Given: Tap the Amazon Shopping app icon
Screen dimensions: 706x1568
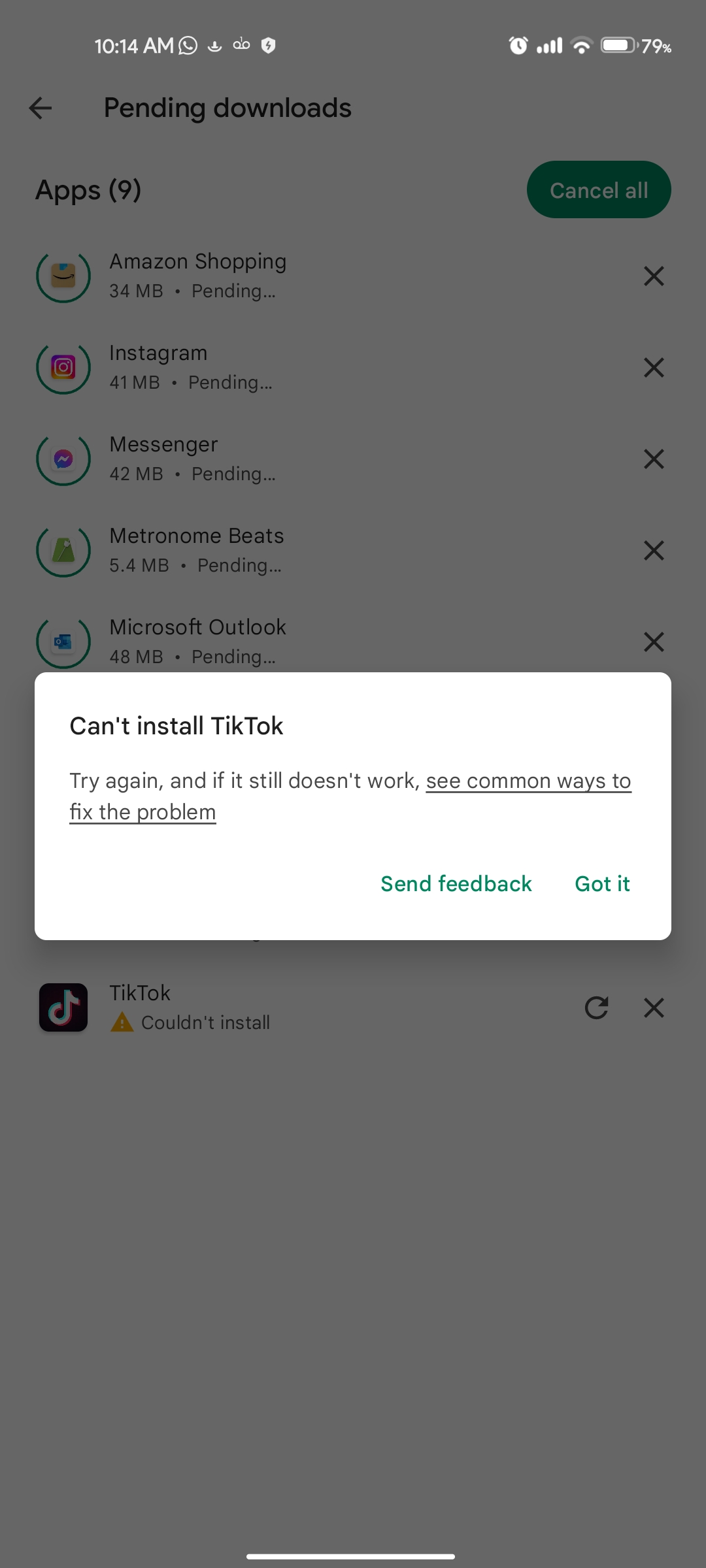Looking at the screenshot, I should pyautogui.click(x=63, y=276).
